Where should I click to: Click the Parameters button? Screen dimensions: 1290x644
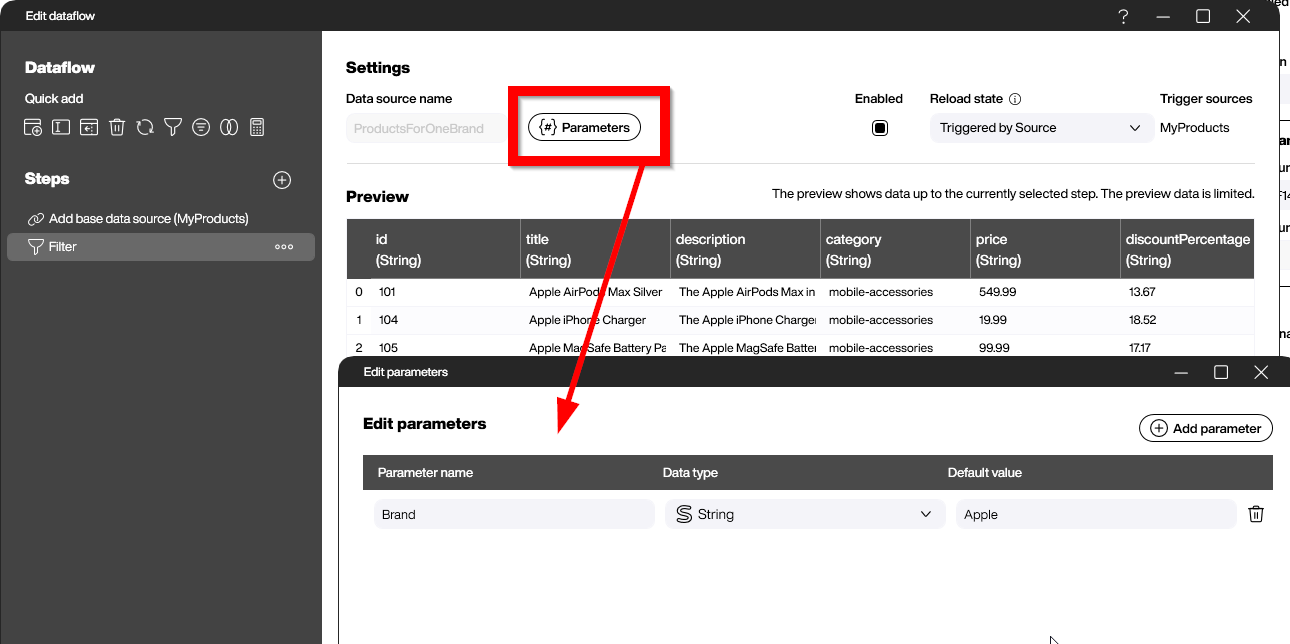coord(585,128)
